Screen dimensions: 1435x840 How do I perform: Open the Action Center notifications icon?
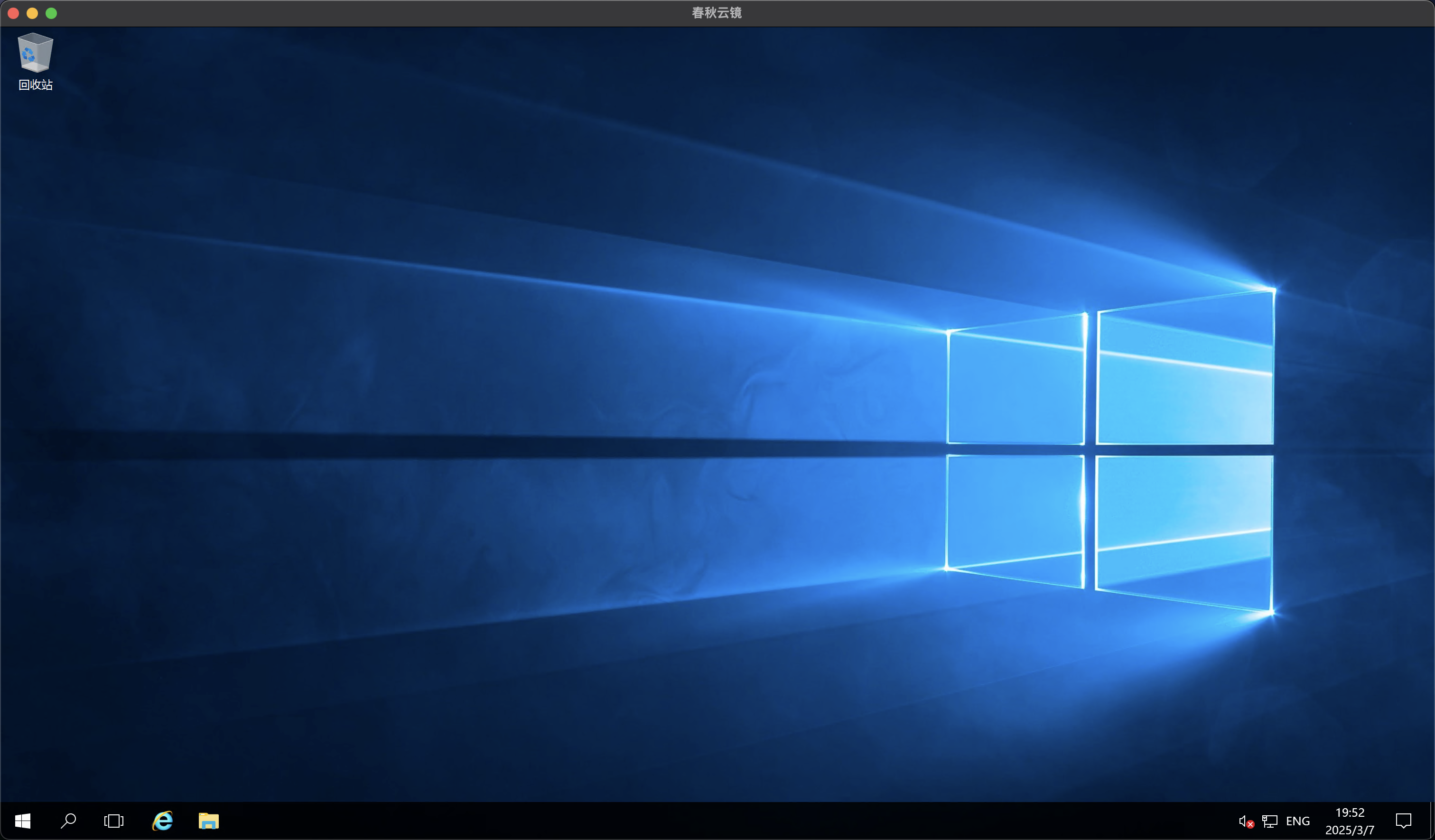[1404, 821]
